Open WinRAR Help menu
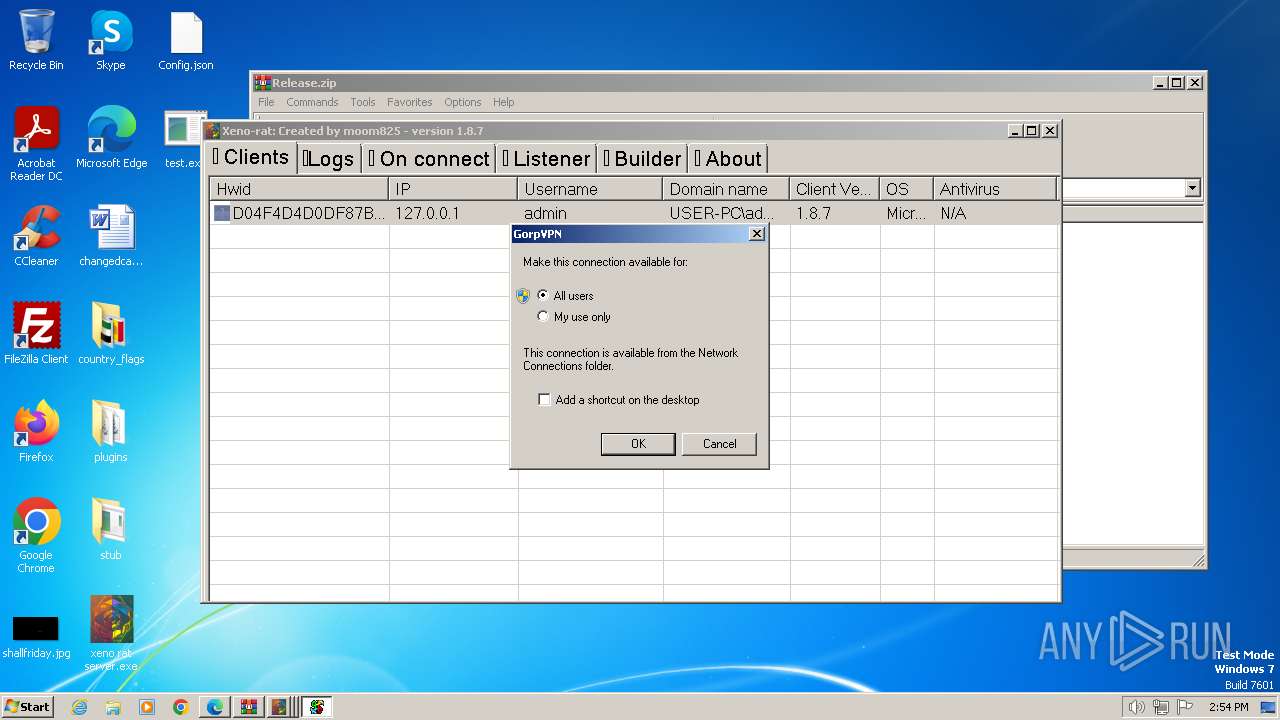Viewport: 1280px width, 720px height. pos(504,102)
